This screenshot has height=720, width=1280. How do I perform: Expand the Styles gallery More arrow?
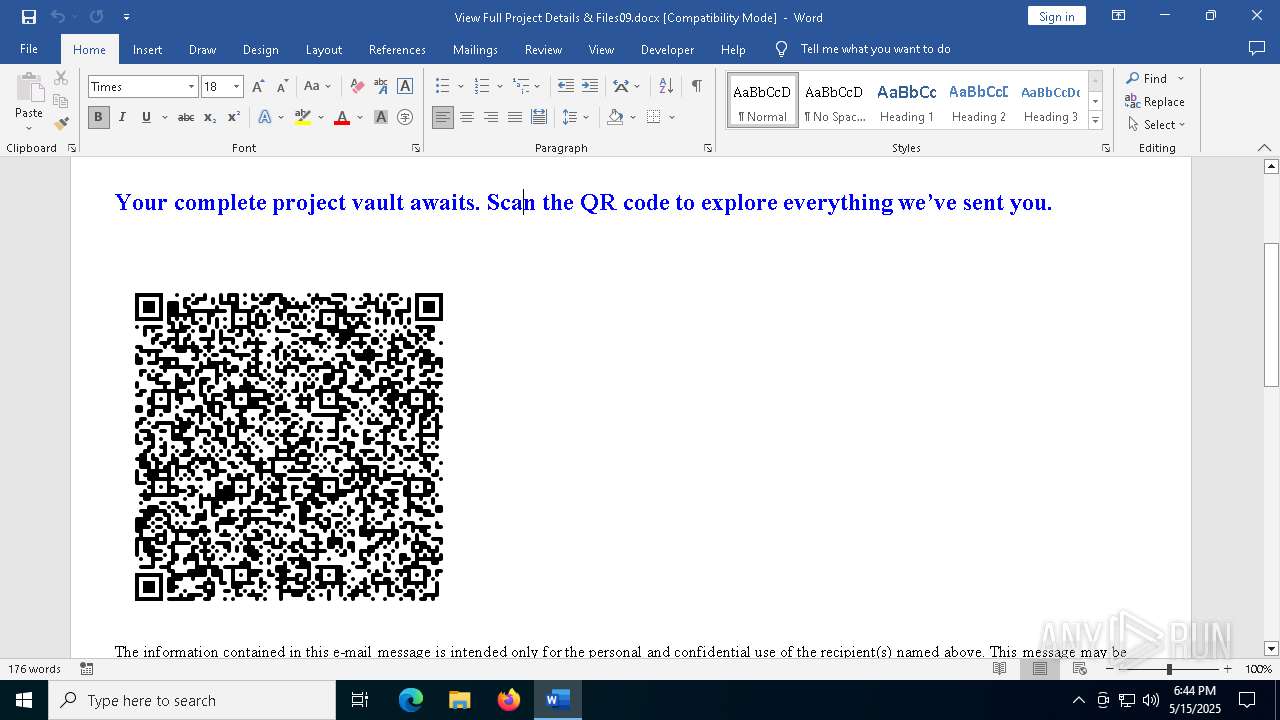[1095, 121]
